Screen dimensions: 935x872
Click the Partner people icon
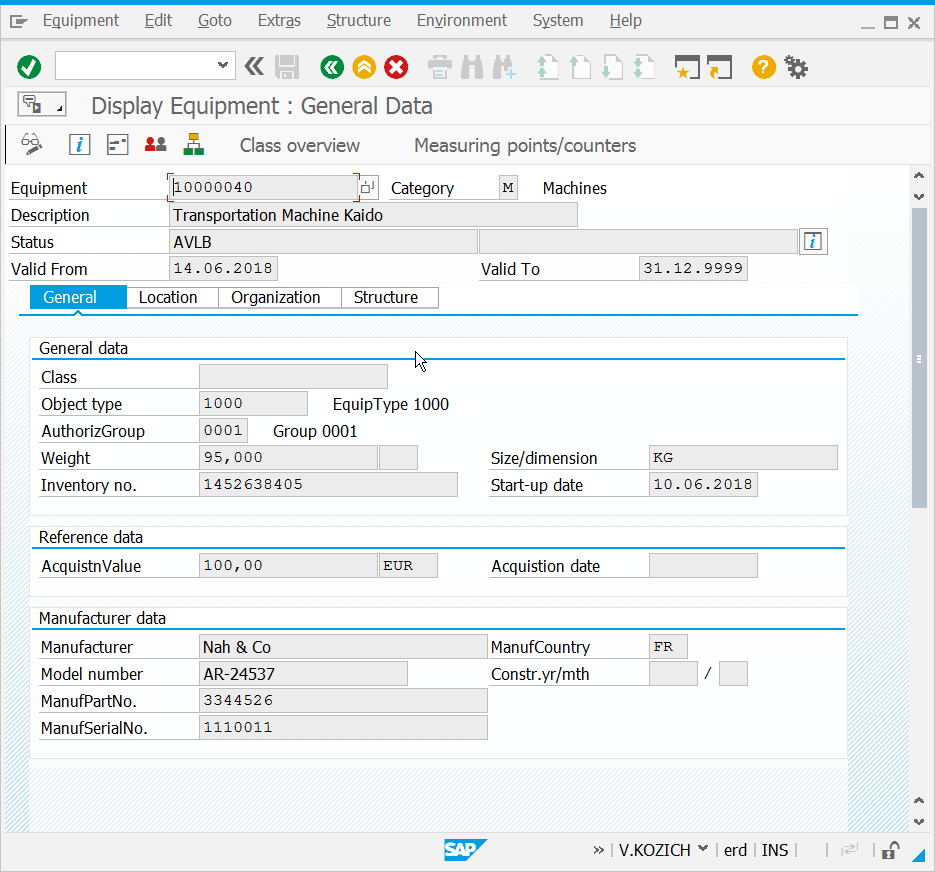tap(155, 145)
